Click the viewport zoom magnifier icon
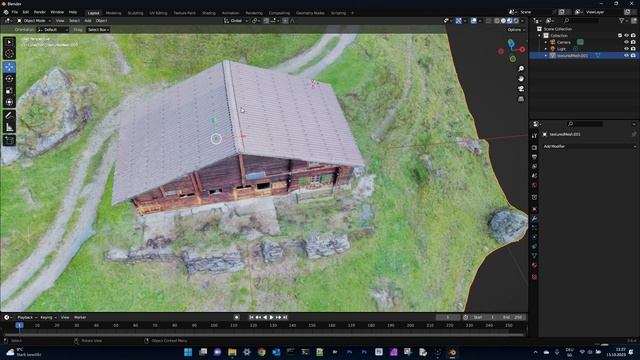 point(521,69)
